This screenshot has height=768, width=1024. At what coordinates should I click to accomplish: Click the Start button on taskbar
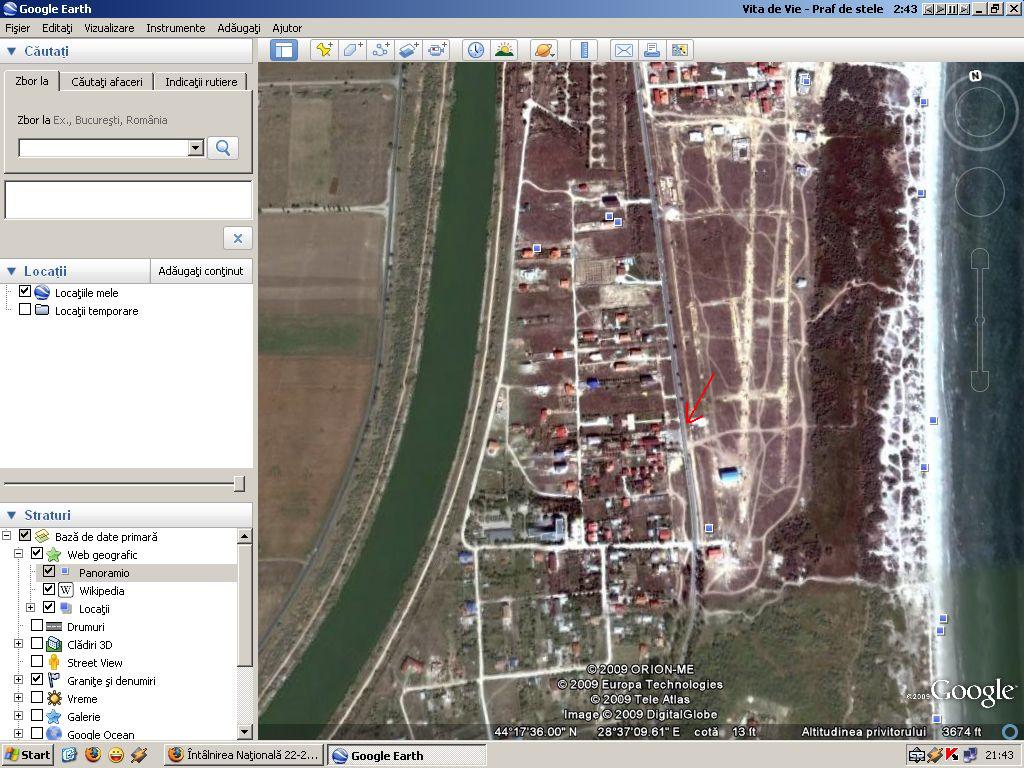click(27, 755)
